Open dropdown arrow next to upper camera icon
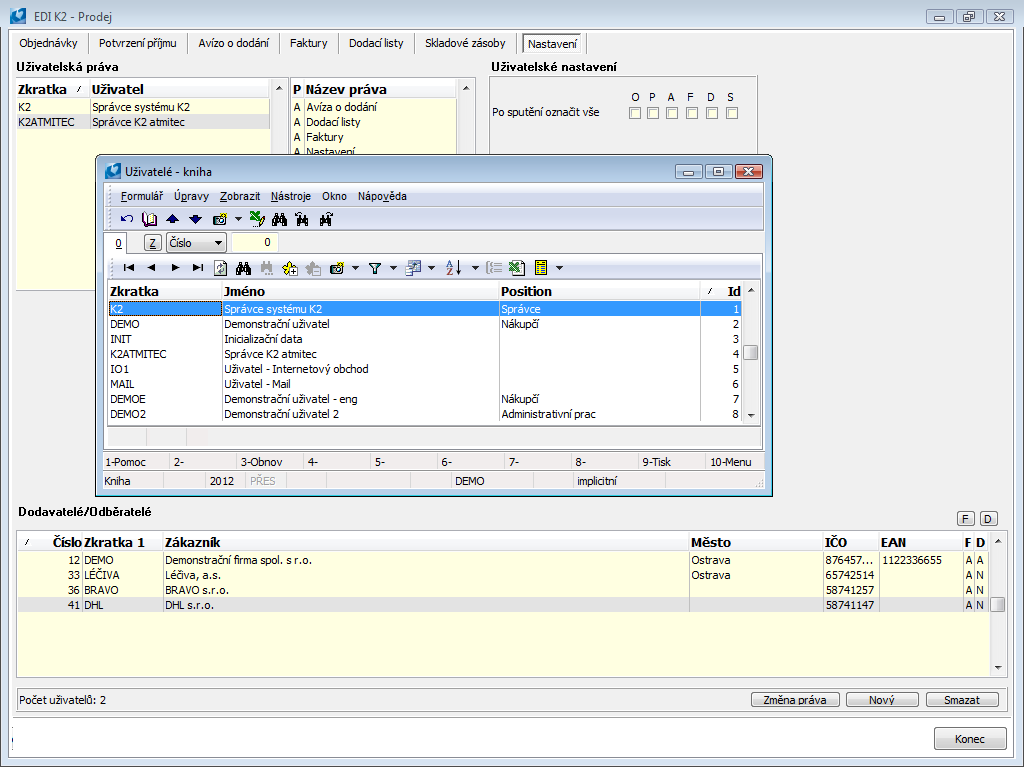 (238, 219)
